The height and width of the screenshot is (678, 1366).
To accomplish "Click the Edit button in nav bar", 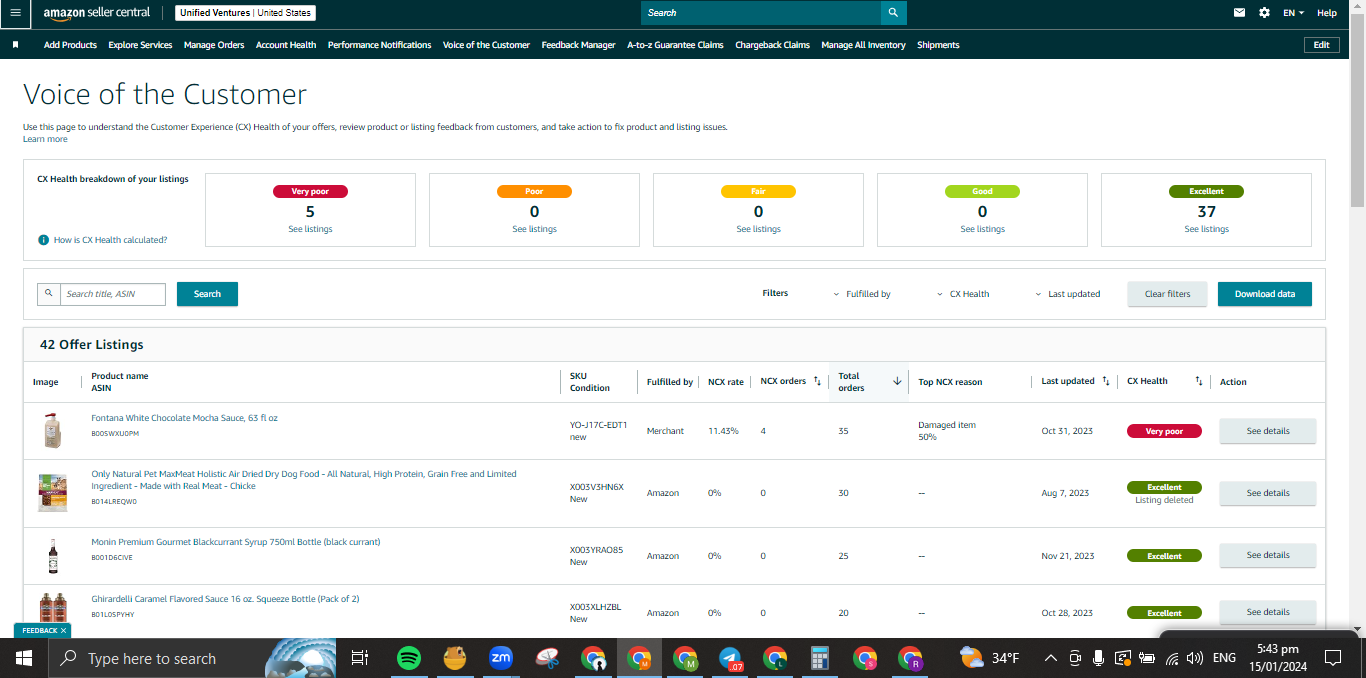I will 1321,45.
